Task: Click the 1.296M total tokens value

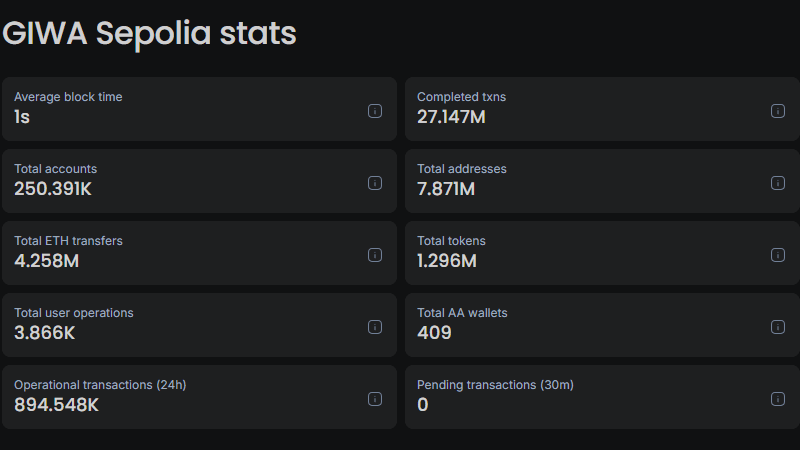Action: click(447, 261)
